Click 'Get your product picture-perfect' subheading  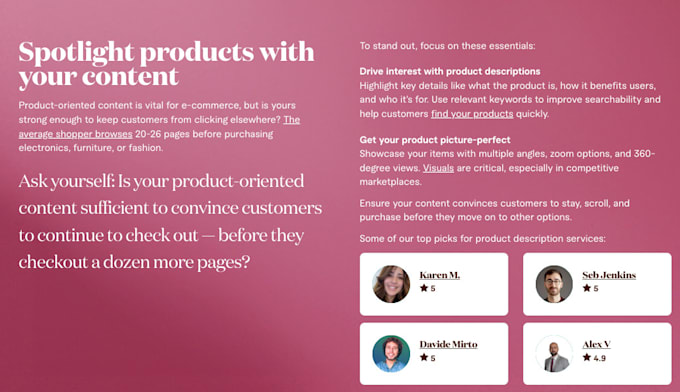tap(435, 140)
